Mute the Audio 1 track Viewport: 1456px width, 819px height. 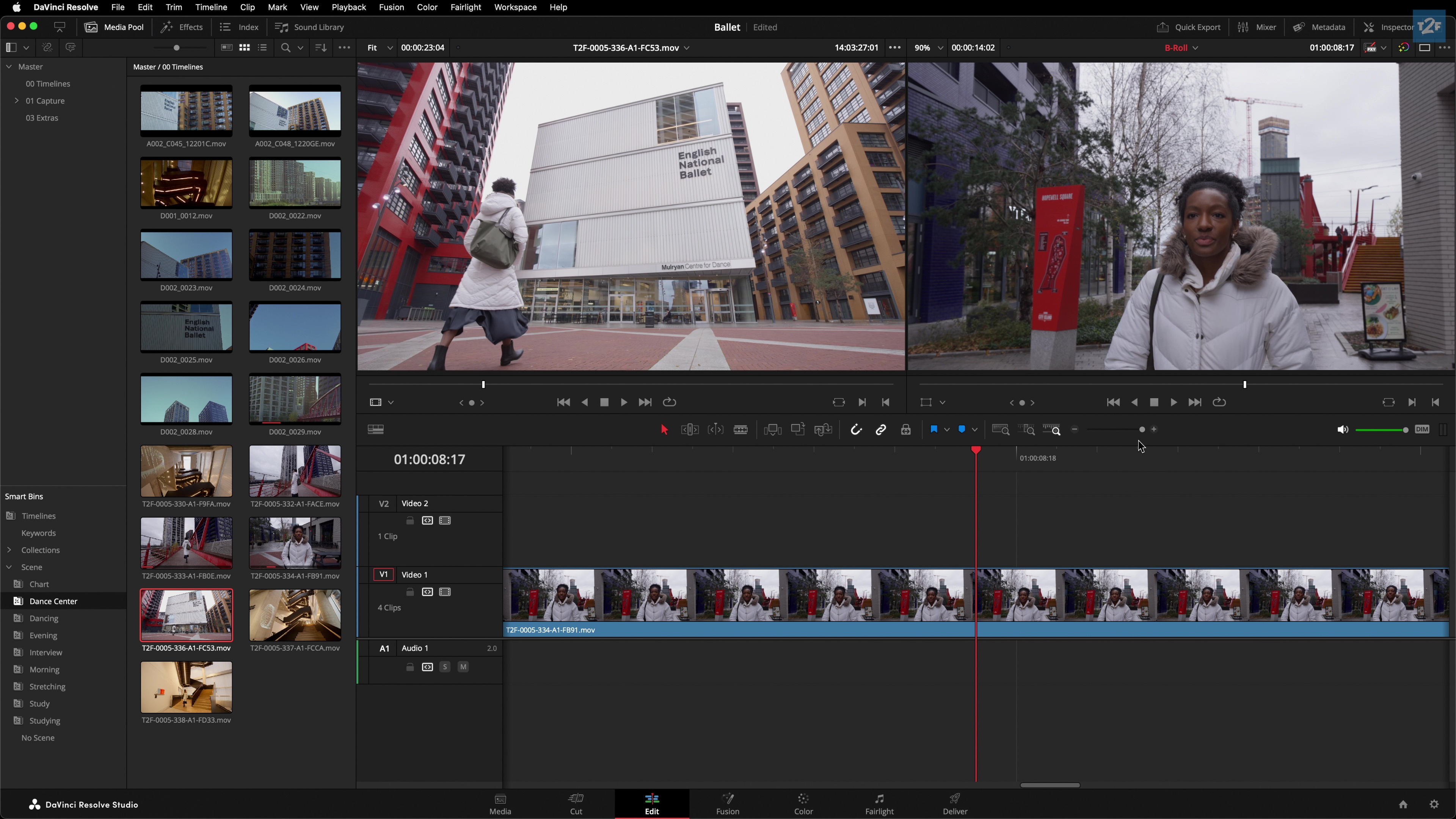tap(463, 667)
